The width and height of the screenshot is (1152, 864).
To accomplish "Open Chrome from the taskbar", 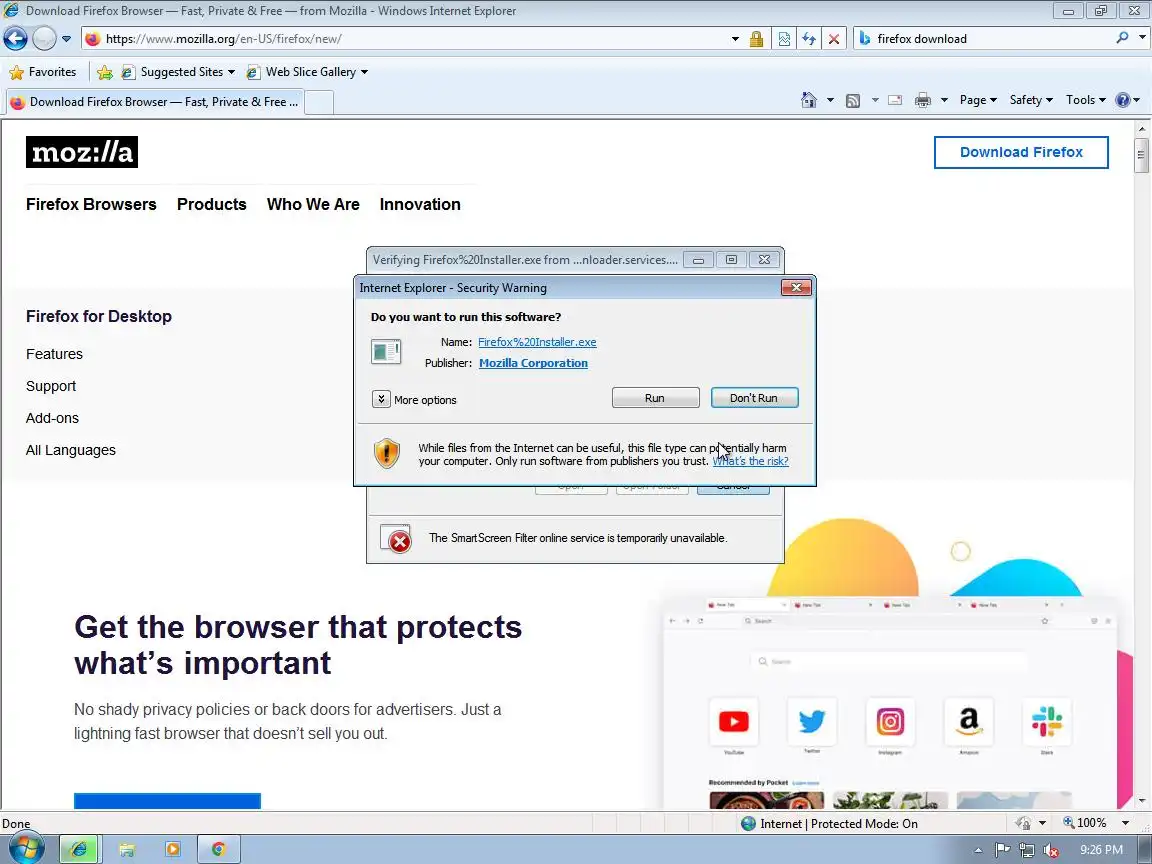I will [218, 849].
